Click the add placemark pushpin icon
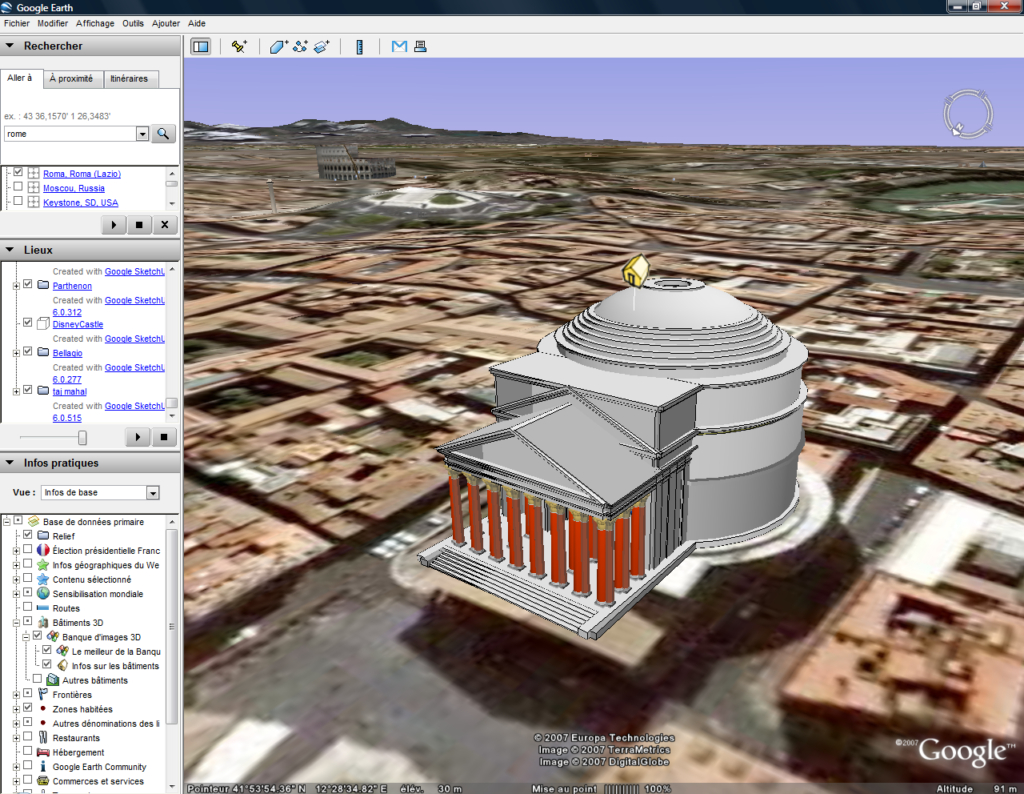Viewport: 1024px width, 794px height. 238,46
